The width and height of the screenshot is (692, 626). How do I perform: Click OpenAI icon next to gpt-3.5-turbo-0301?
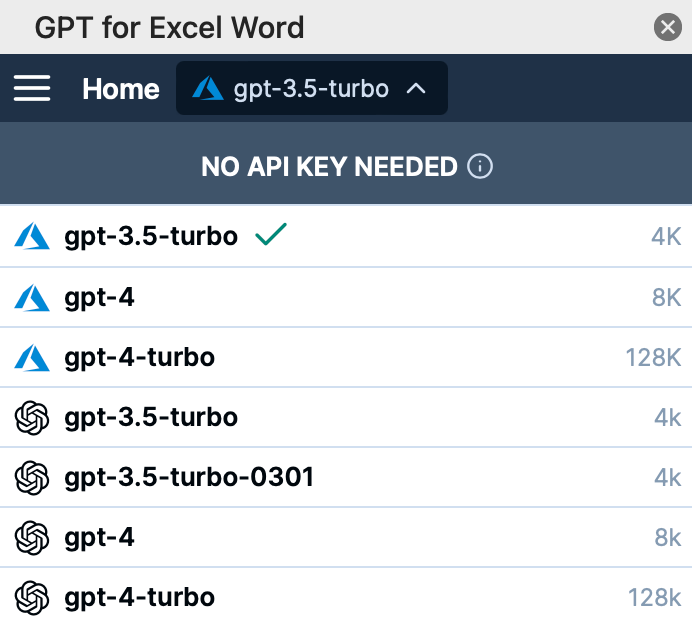click(x=32, y=477)
